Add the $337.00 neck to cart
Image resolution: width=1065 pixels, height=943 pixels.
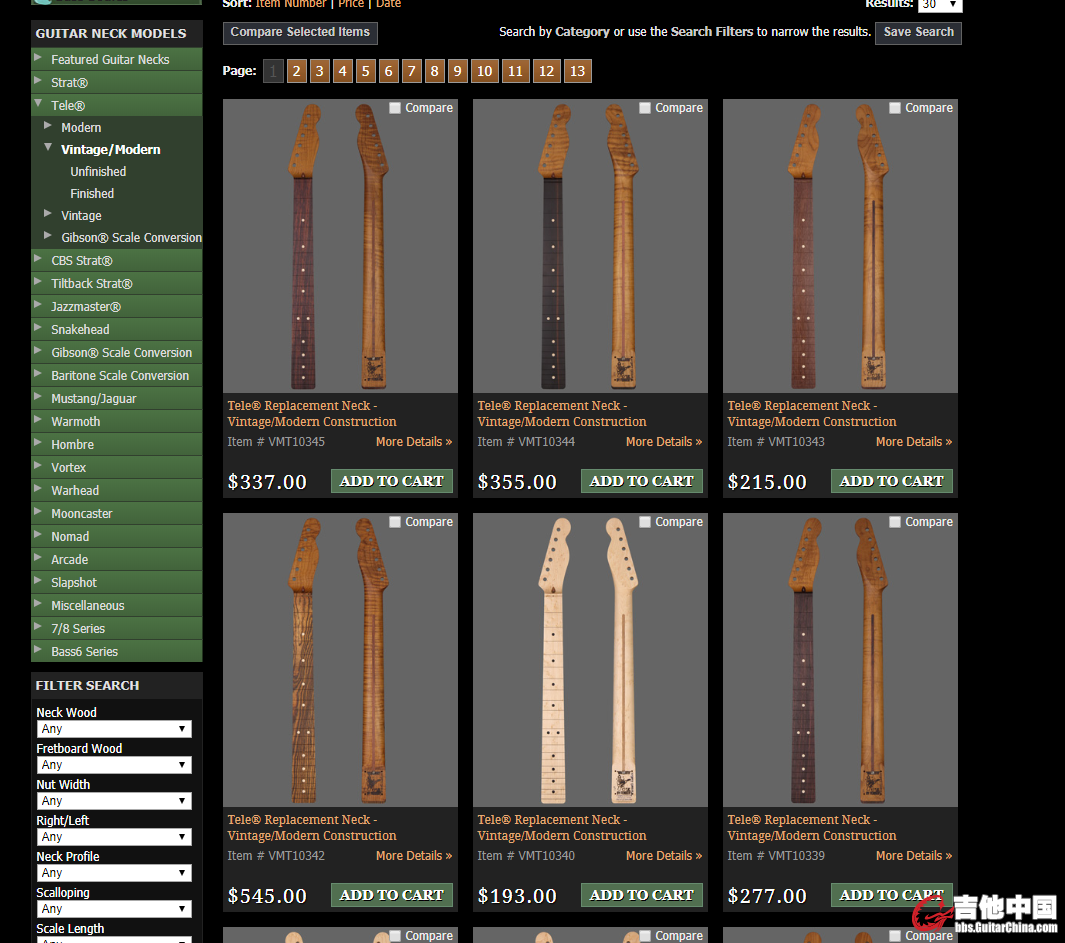point(391,481)
